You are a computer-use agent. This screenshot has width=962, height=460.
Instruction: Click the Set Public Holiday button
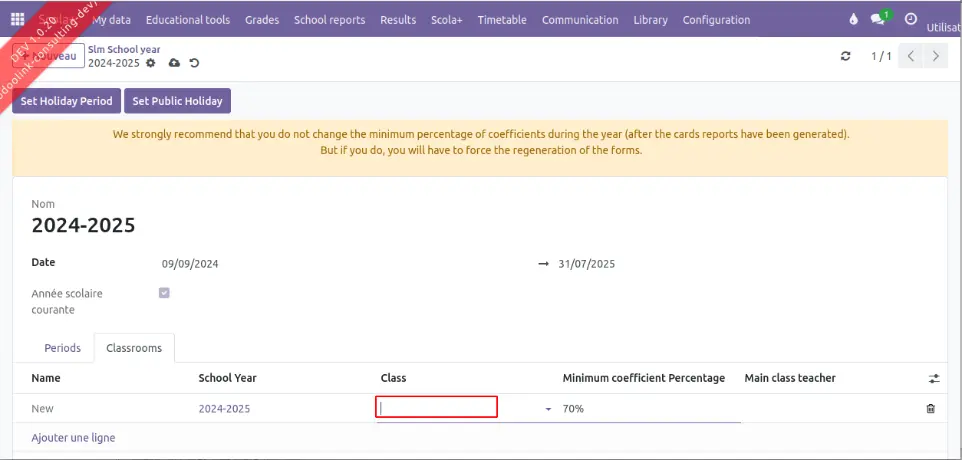[177, 101]
